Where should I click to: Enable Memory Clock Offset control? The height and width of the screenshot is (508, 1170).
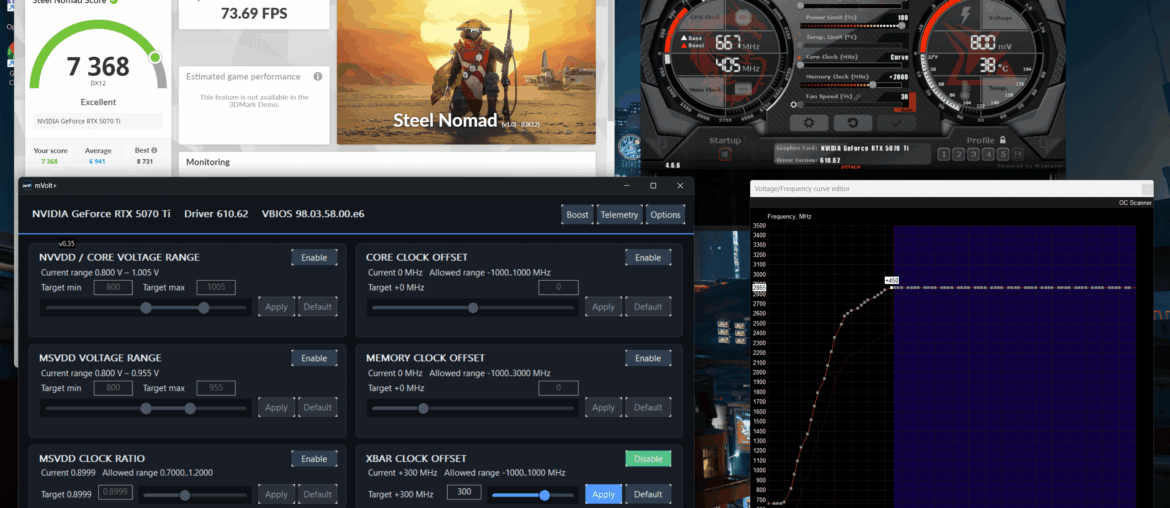[x=648, y=358]
